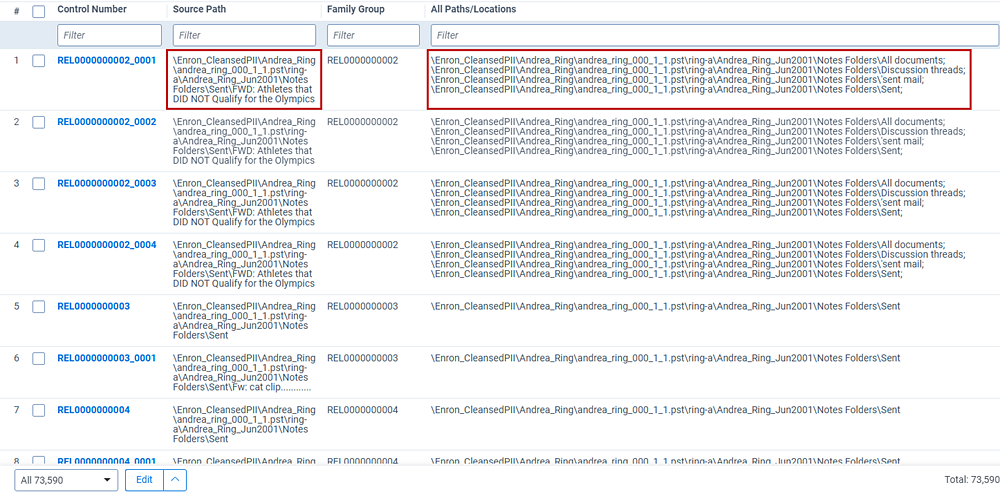Open the All 73,590 selection dropdown
Screen dimensions: 1000x494
coord(66,480)
